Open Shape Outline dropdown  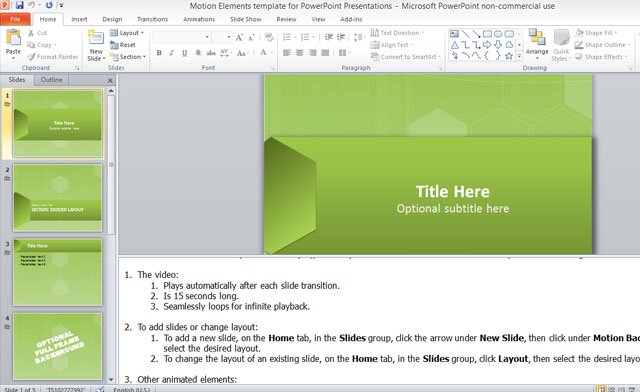[x=602, y=45]
